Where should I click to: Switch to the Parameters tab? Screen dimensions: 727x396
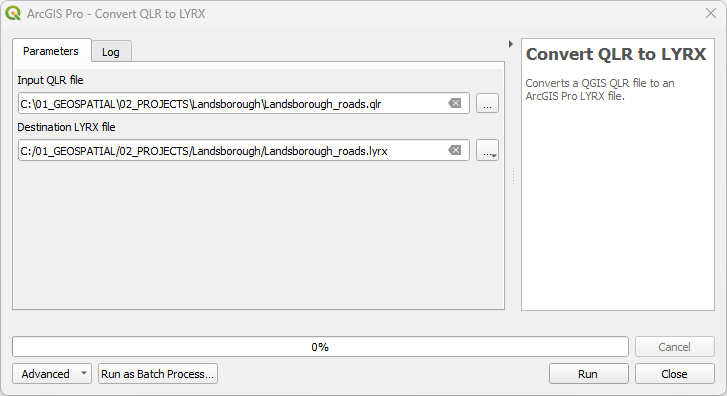point(51,51)
